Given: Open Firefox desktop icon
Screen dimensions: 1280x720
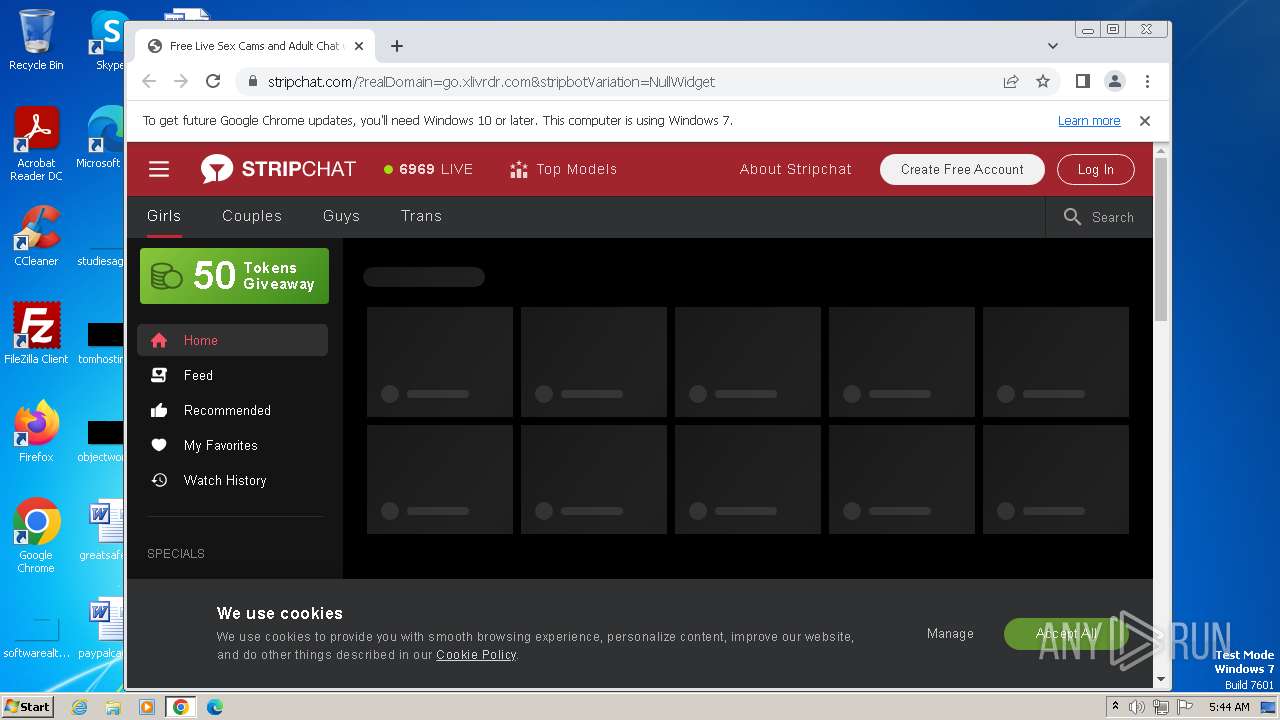Looking at the screenshot, I should click(x=36, y=432).
